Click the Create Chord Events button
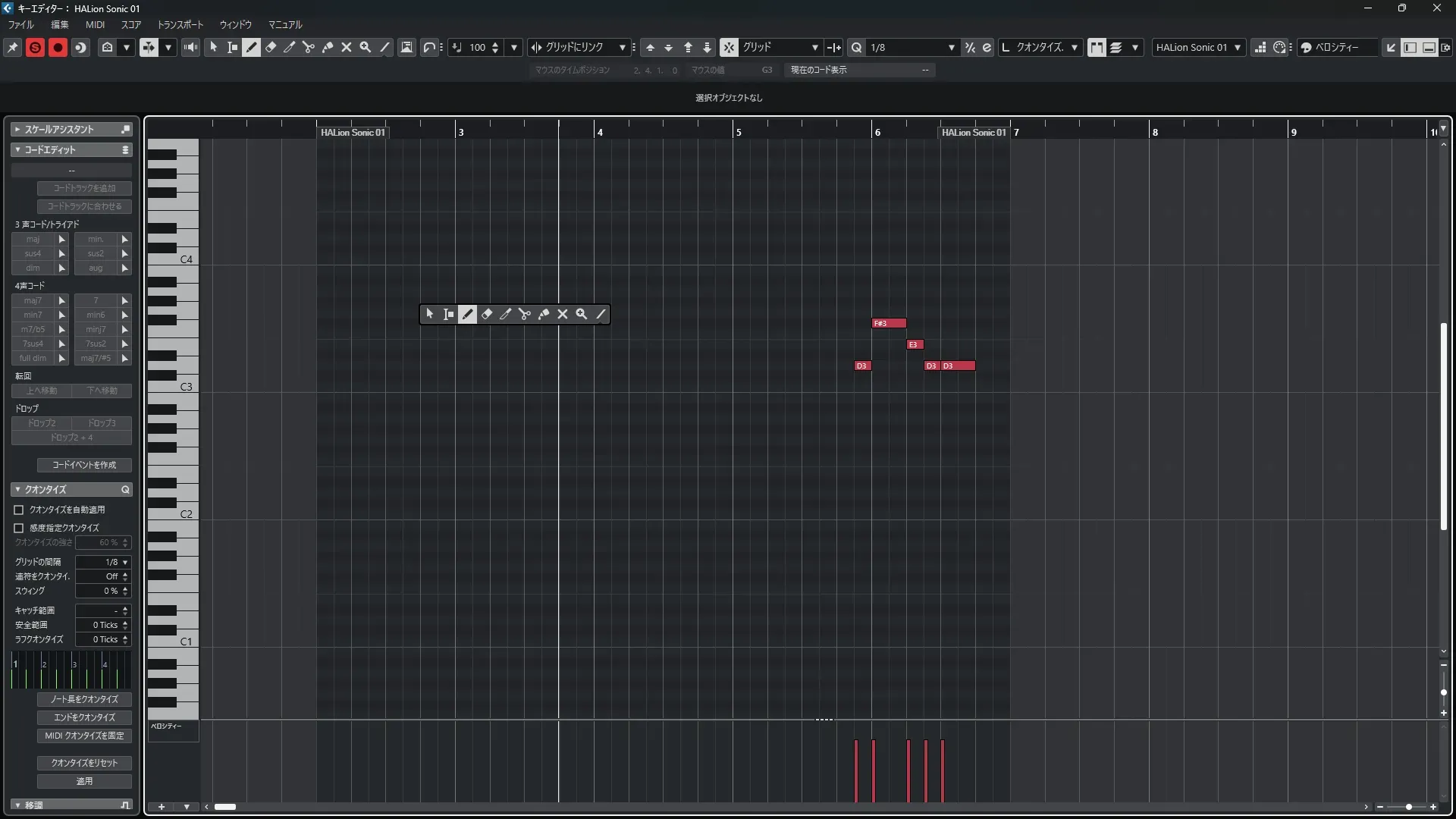 click(84, 465)
